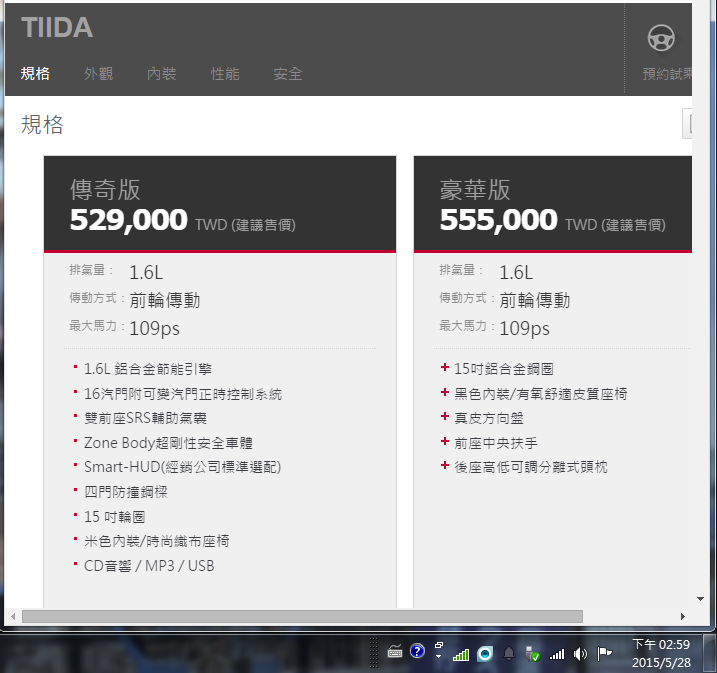Click the 529,000 price text
The height and width of the screenshot is (673, 717).
[x=128, y=220]
